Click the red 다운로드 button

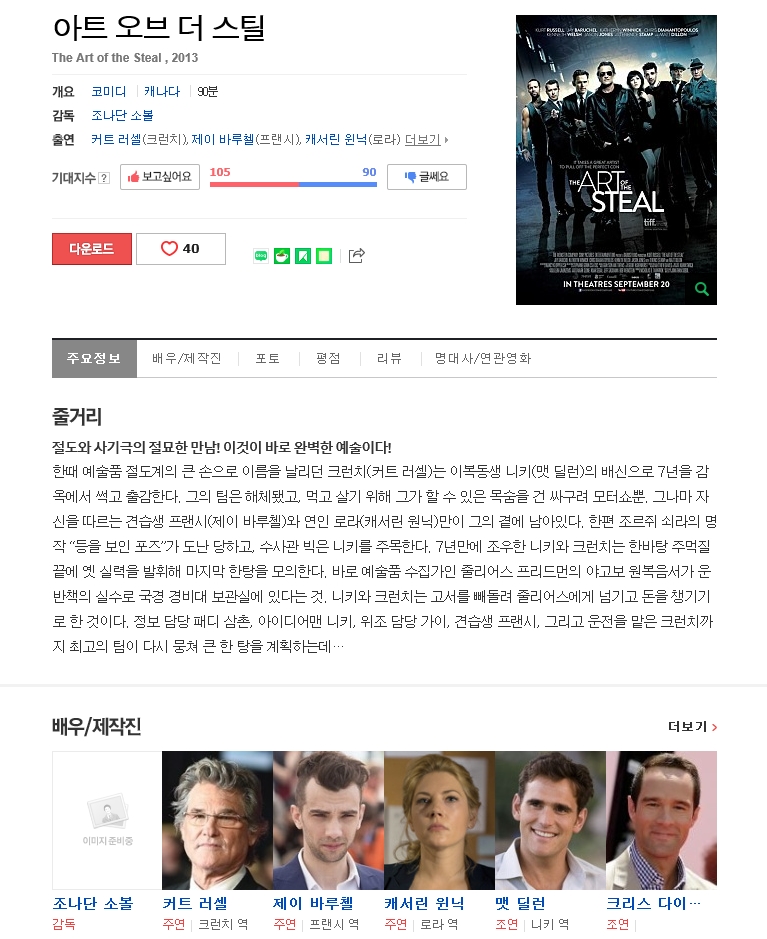pos(92,249)
